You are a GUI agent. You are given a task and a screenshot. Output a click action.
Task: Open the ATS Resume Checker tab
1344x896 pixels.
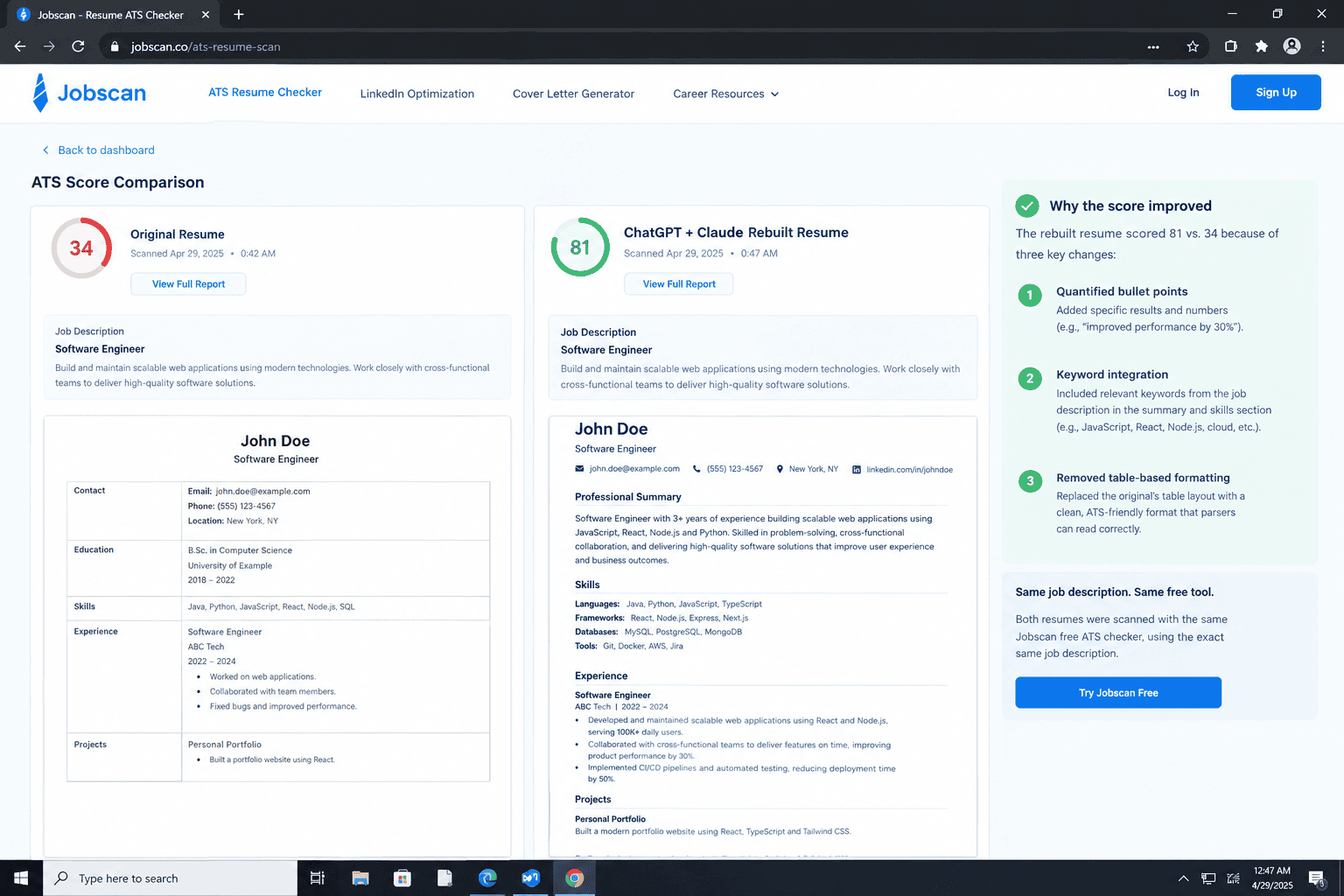(265, 92)
